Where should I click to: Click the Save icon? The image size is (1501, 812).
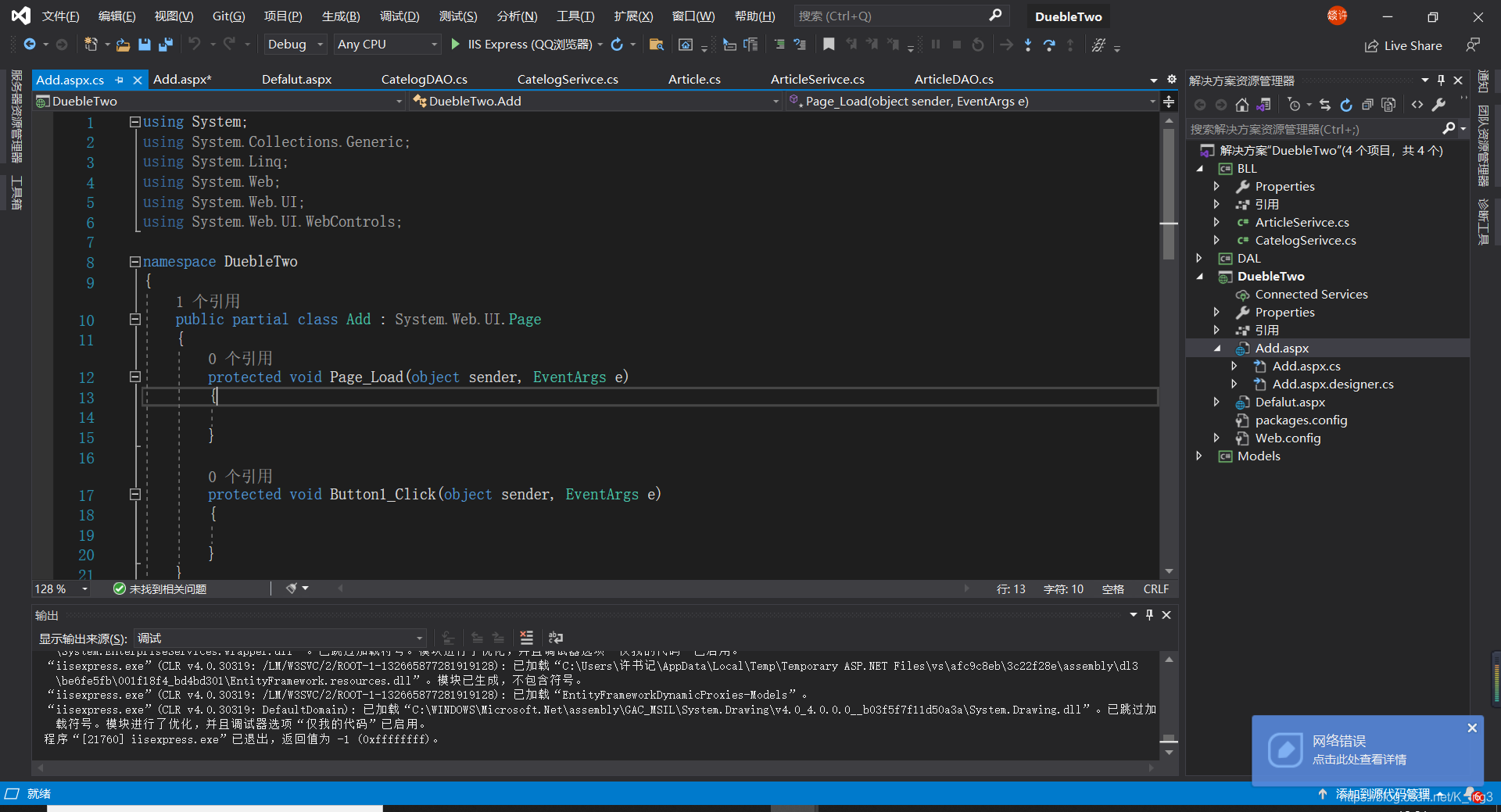[145, 45]
